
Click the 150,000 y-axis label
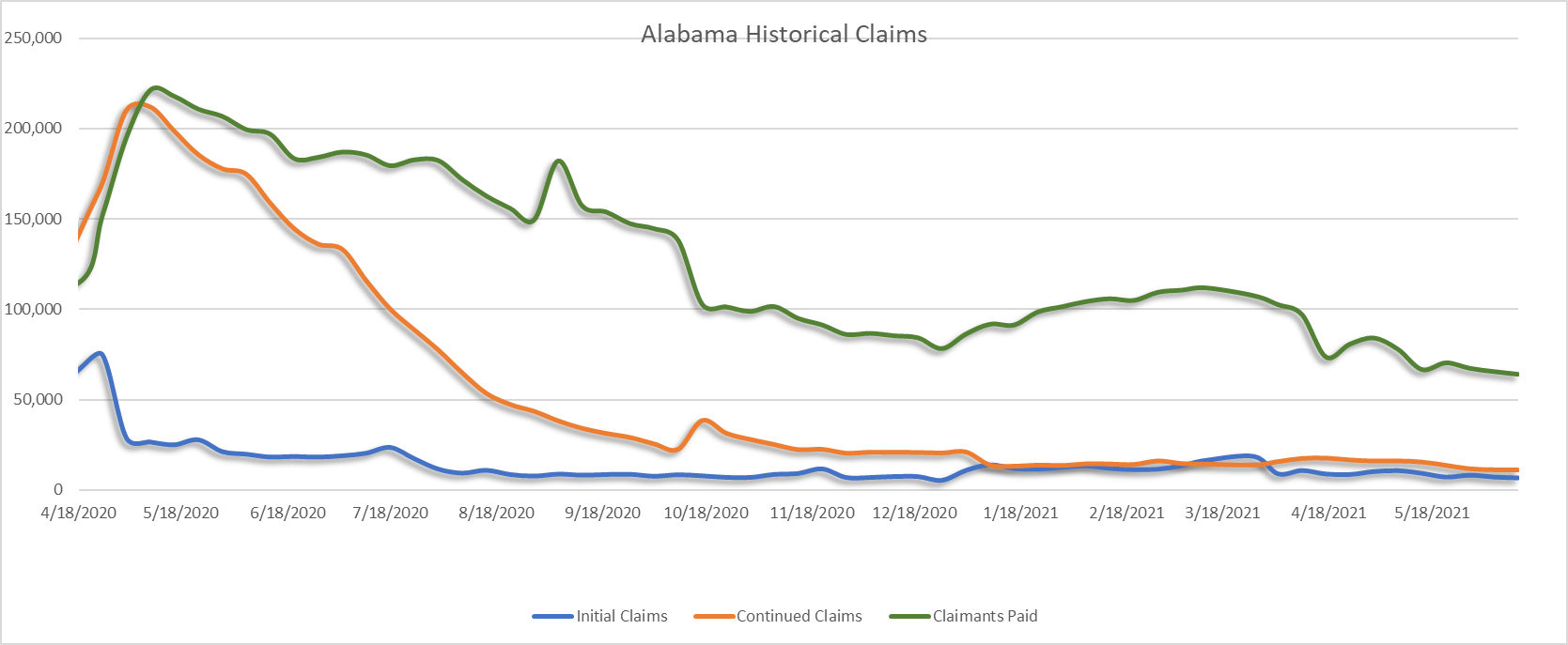(x=33, y=219)
